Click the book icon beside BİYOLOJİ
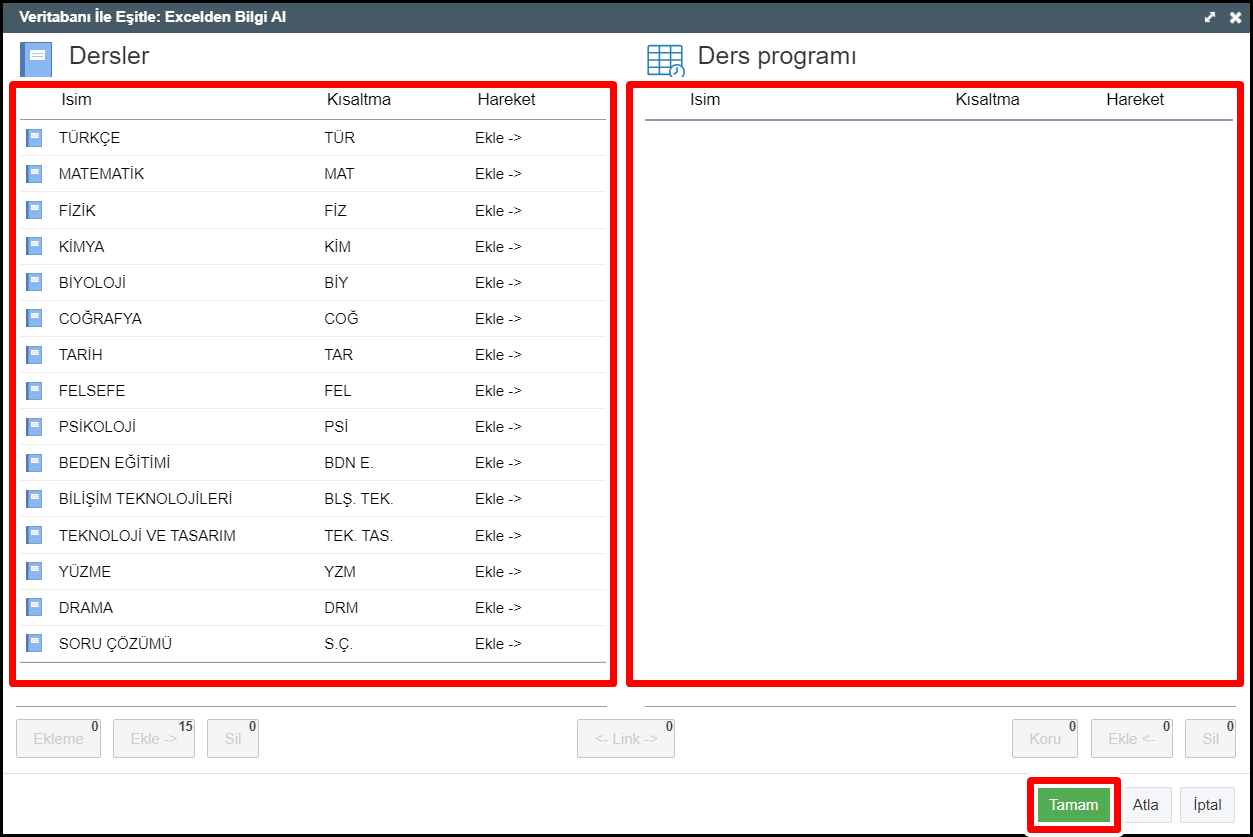1253x837 pixels. [34, 282]
